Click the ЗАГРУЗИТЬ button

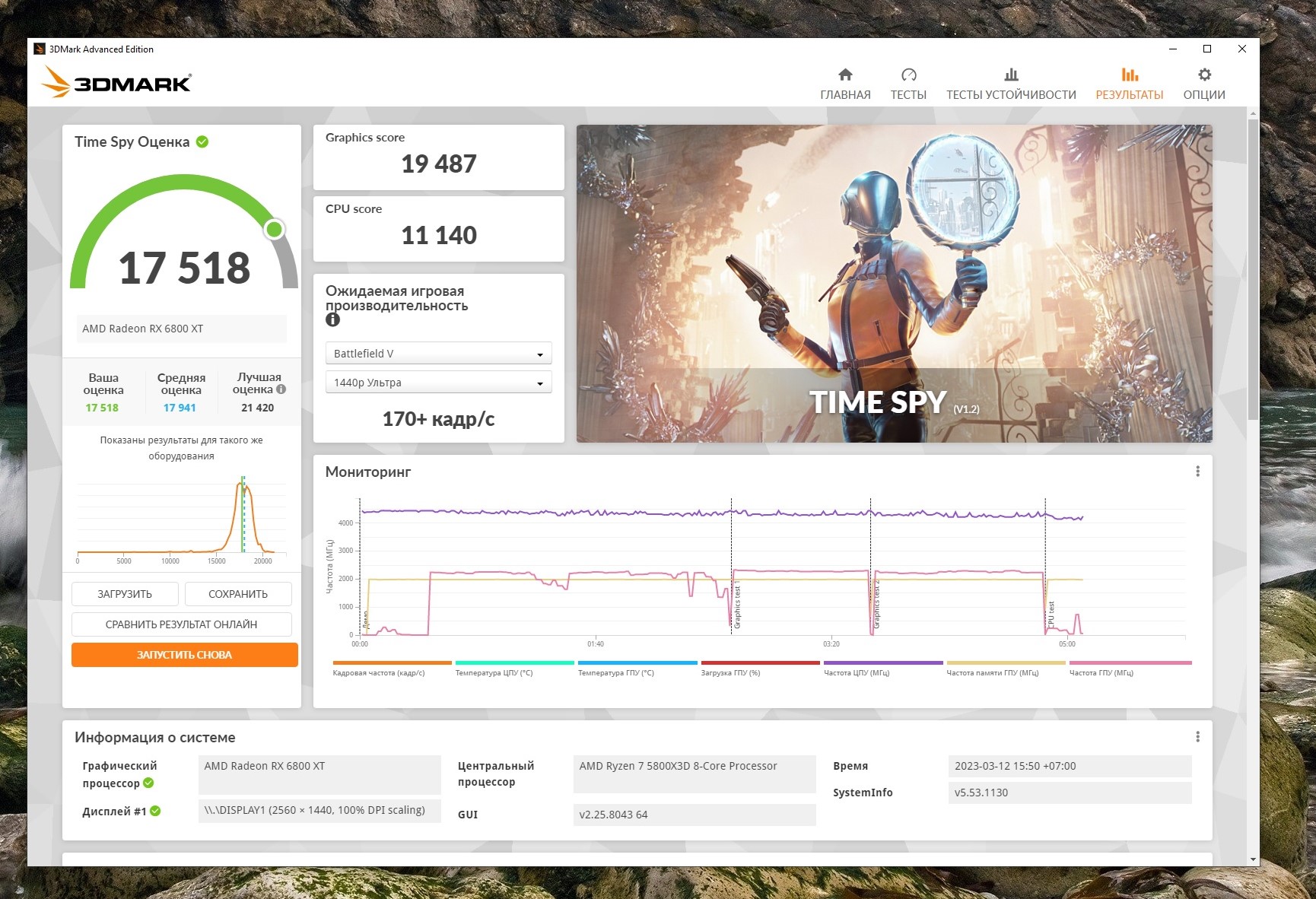pos(125,594)
